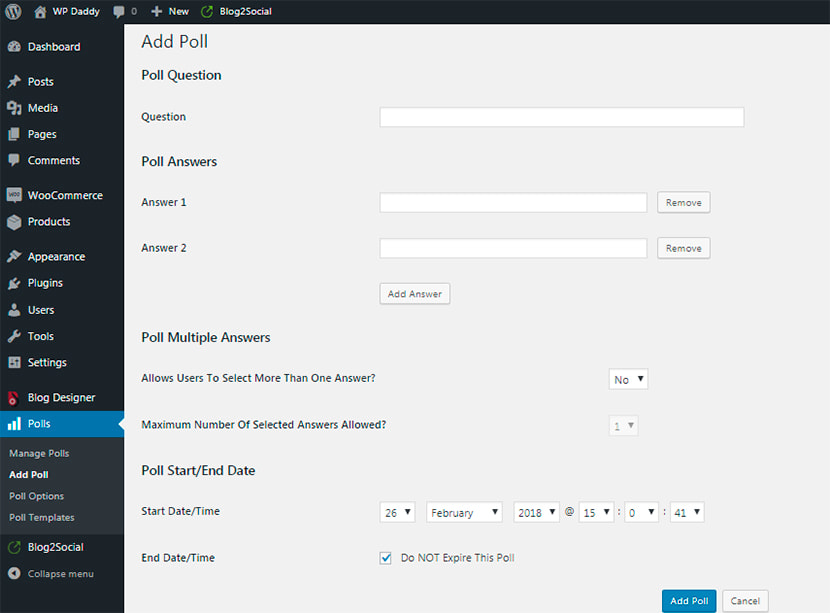The width and height of the screenshot is (830, 613).
Task: Click the blue Add Poll button
Action: pyautogui.click(x=689, y=601)
